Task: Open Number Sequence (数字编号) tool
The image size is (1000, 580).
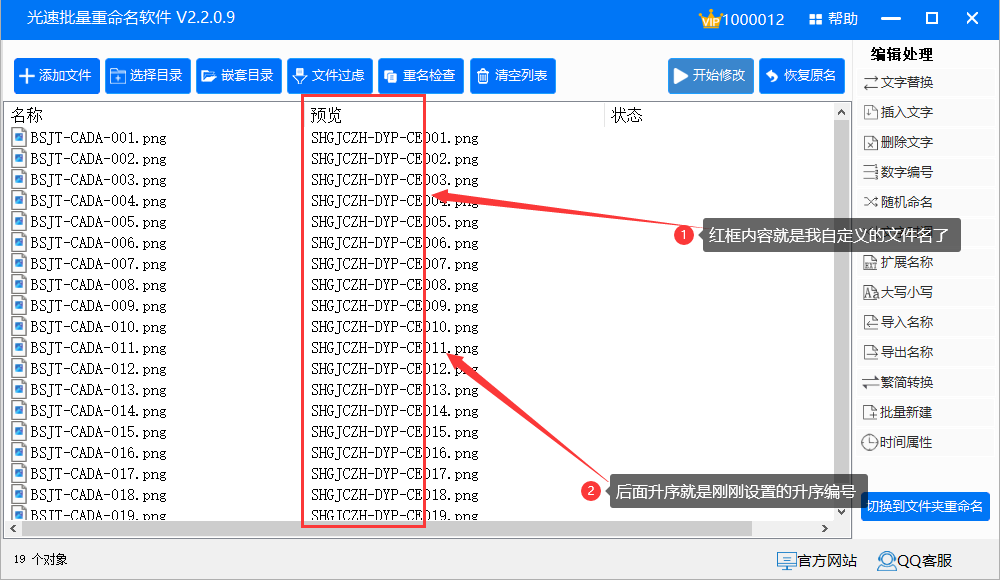Action: (899, 172)
